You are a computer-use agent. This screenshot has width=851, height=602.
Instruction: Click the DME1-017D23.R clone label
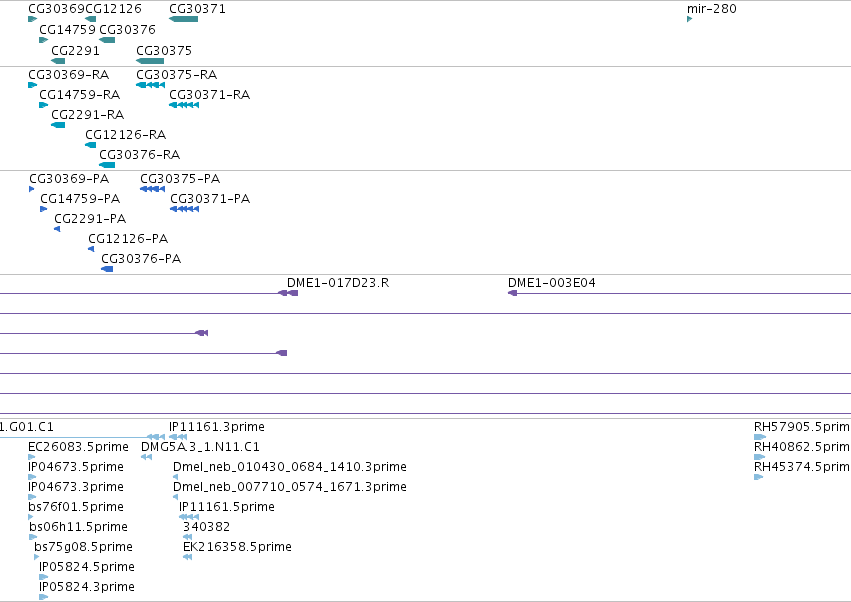[x=338, y=283]
